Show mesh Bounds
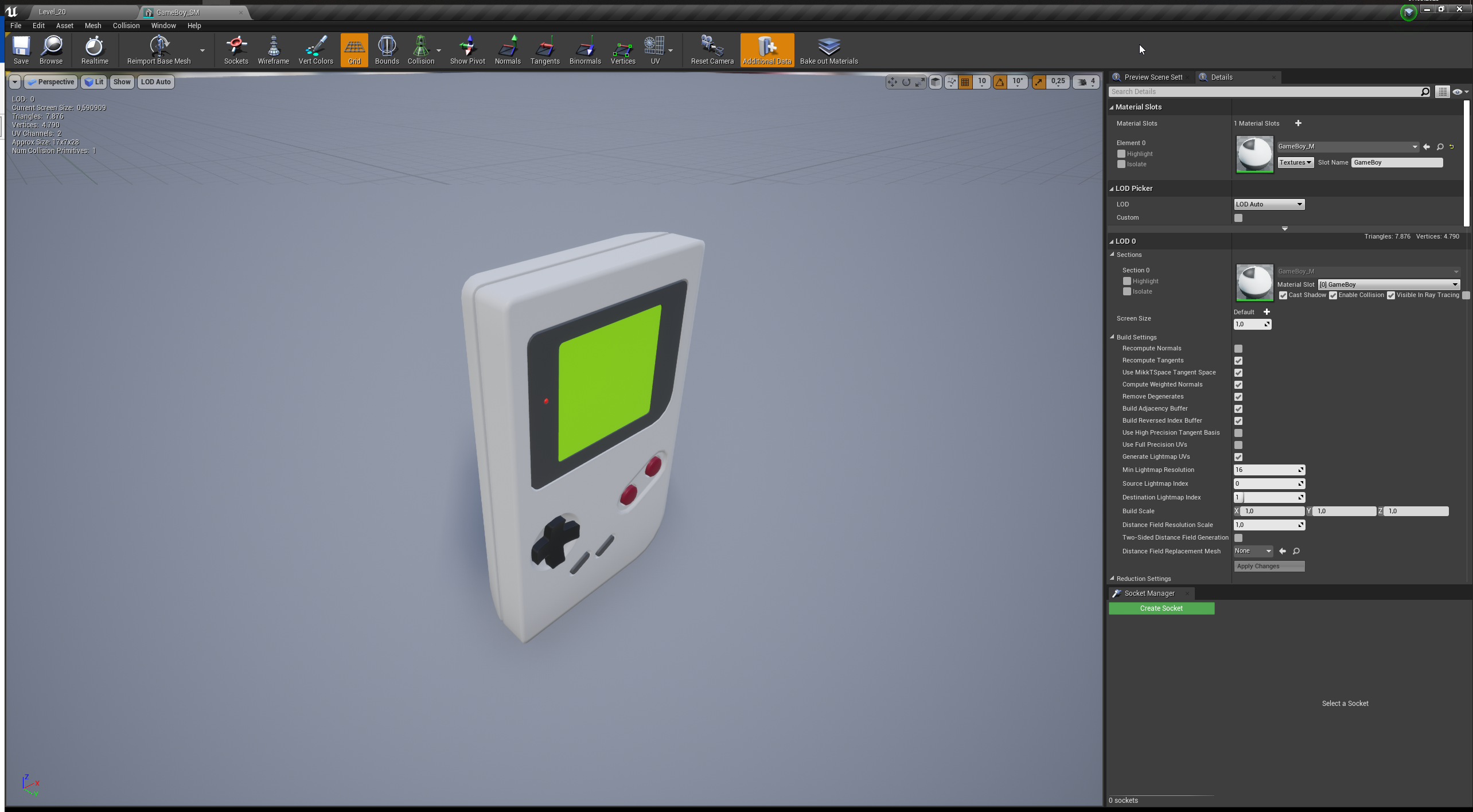 (x=387, y=50)
